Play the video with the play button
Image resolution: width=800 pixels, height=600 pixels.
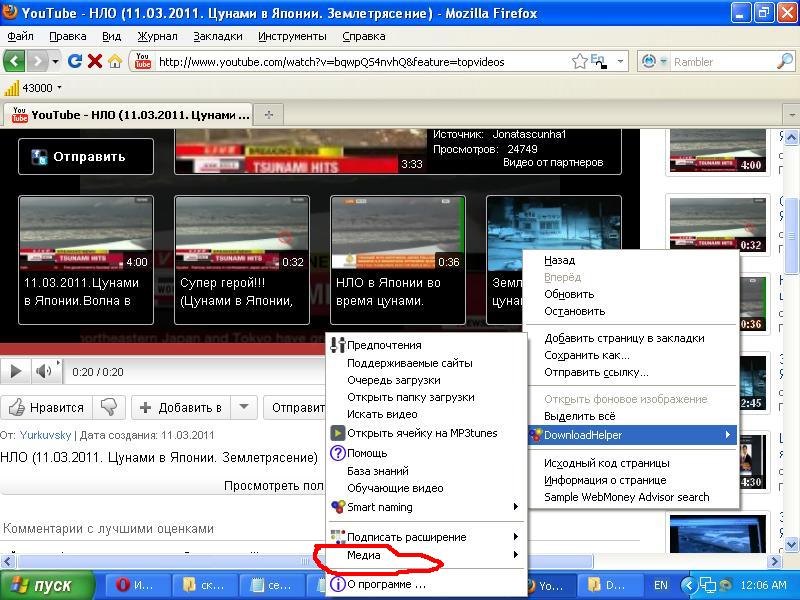point(16,371)
